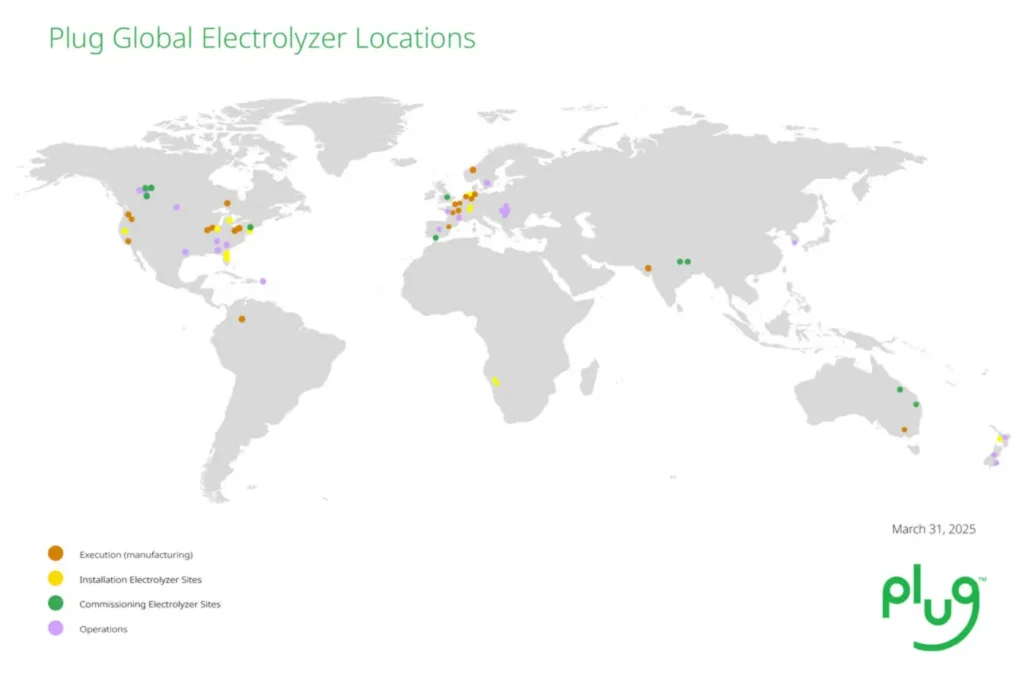Click the orange marker in western India
1024x683 pixels.
[x=648, y=268]
